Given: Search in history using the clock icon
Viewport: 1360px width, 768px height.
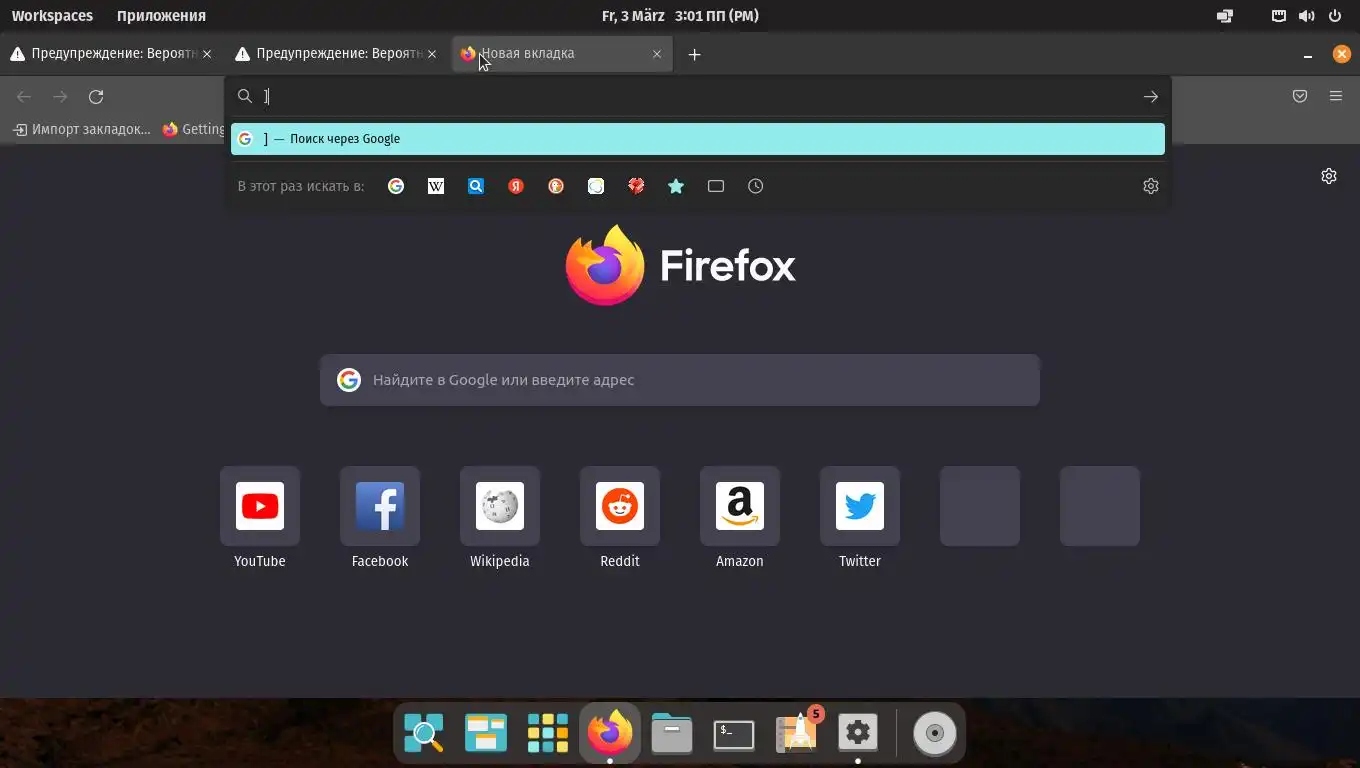Looking at the screenshot, I should click(756, 186).
